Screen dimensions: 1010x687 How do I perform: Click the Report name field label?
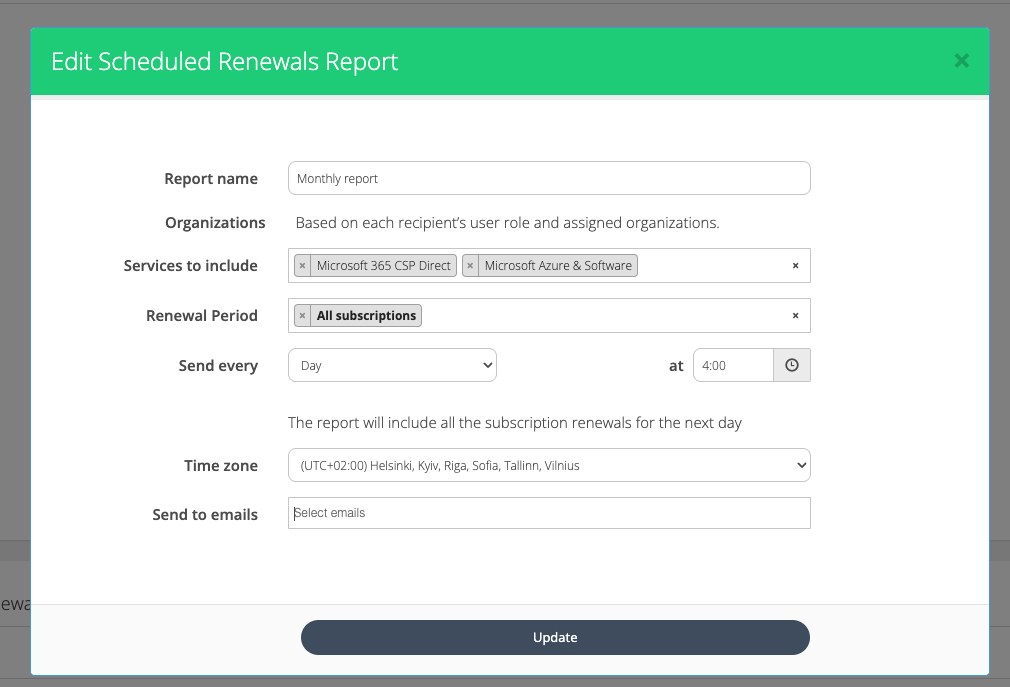(x=211, y=179)
